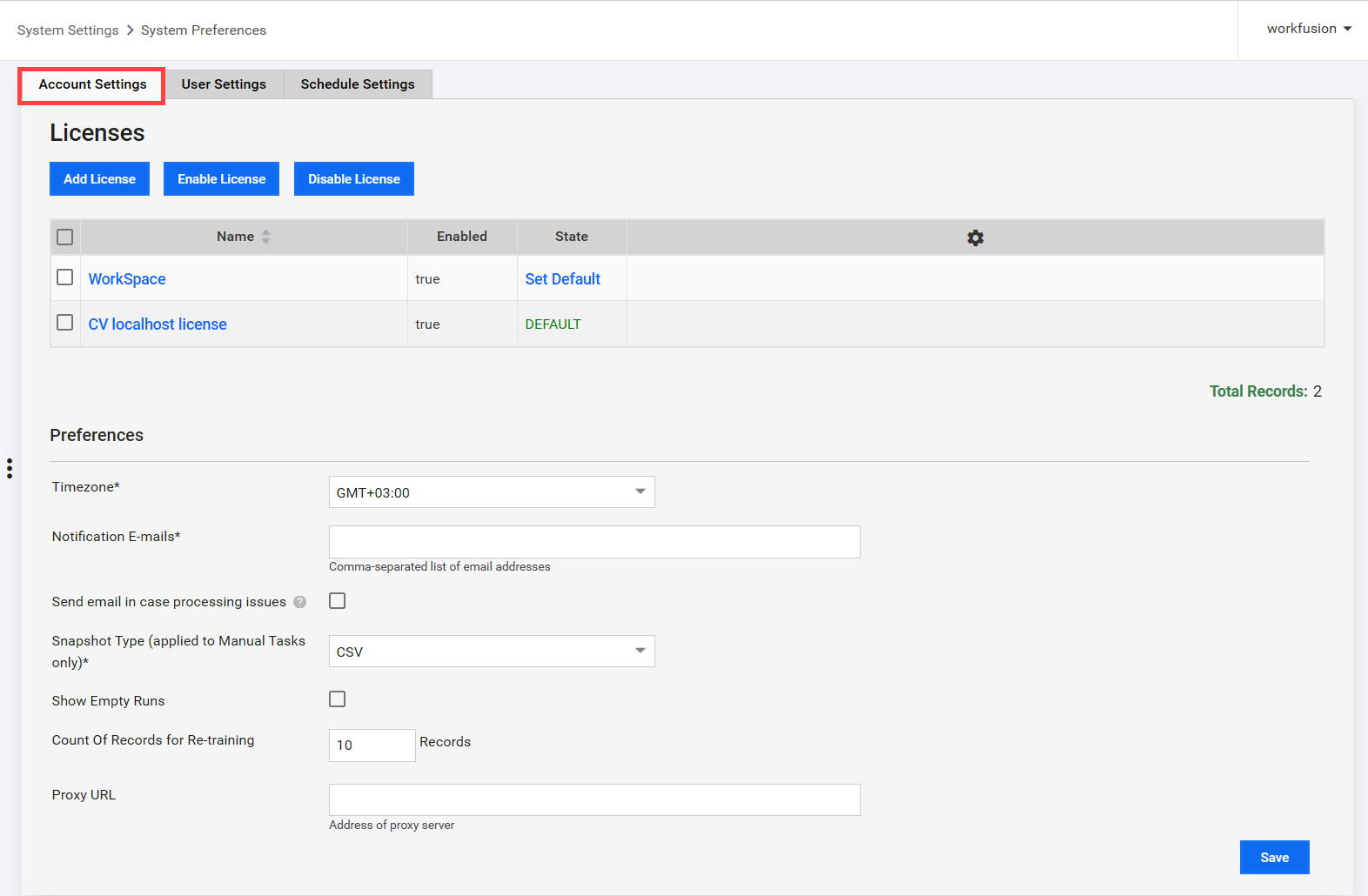This screenshot has height=896, width=1368.
Task: Click help icon beside processing issues option
Action: 300,602
